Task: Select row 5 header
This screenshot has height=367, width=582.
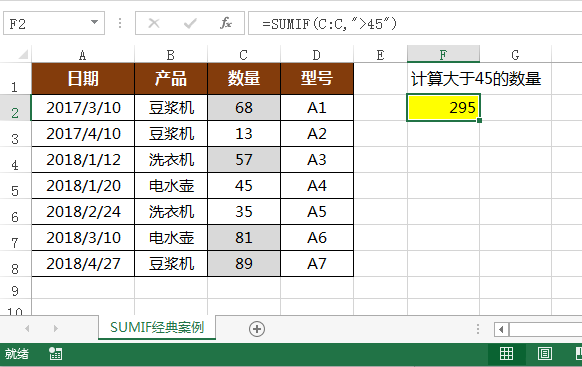Action: pos(15,186)
